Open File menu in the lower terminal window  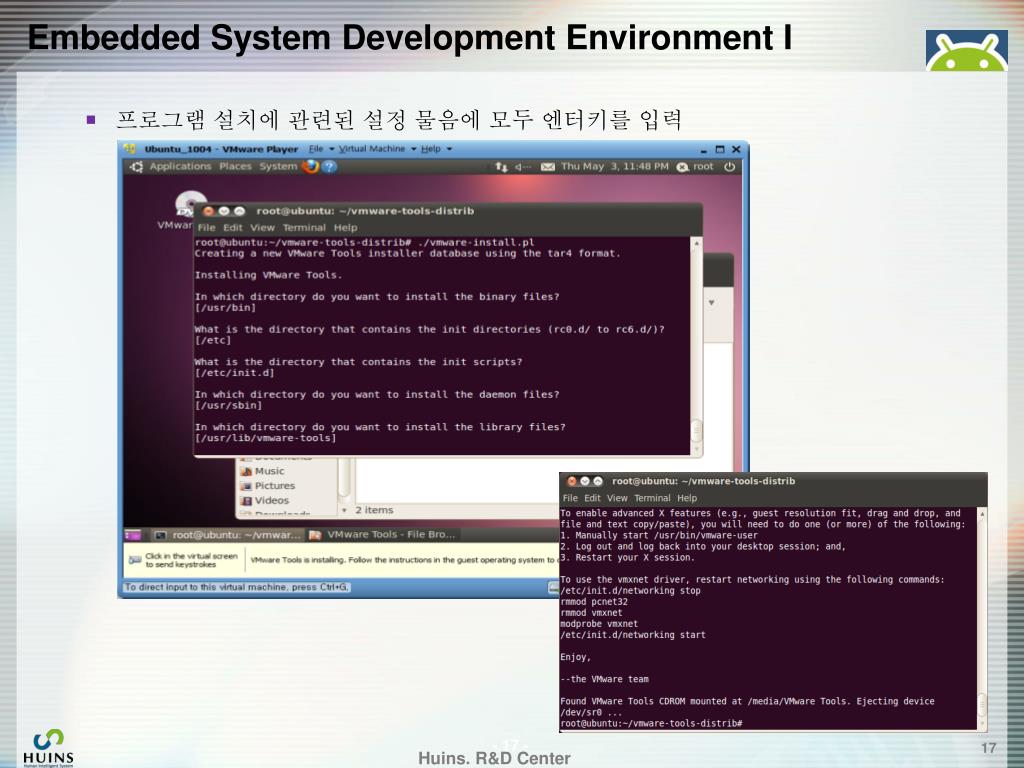tap(570, 498)
